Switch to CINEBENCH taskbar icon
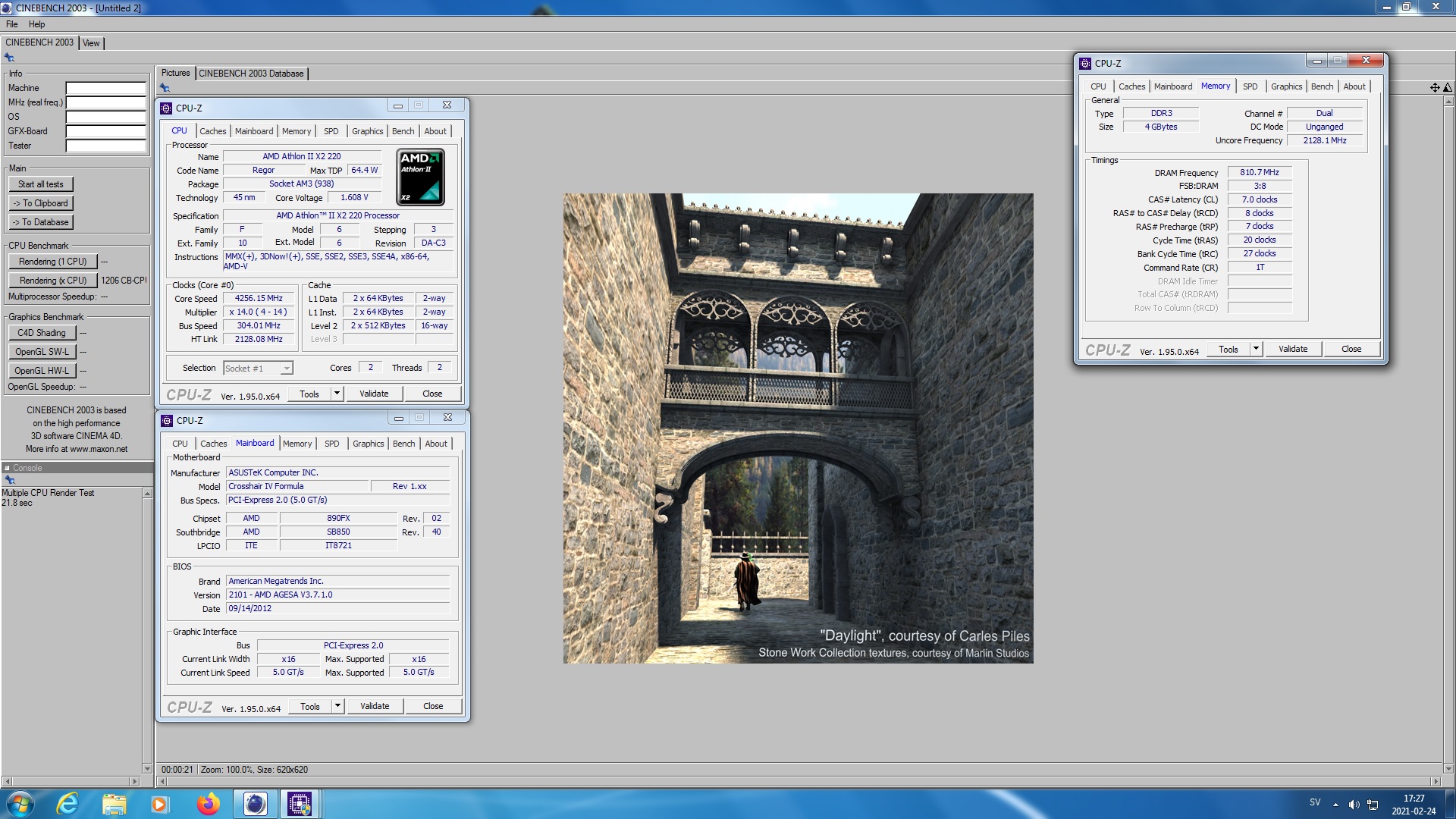 click(x=256, y=804)
